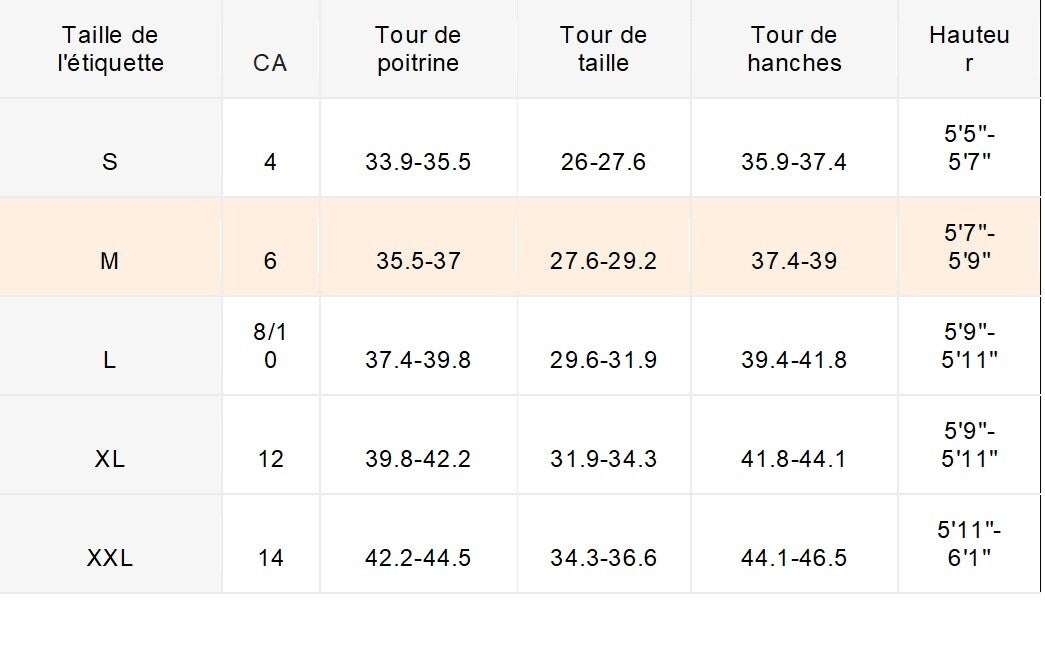Select the CA column header
The image size is (1045, 646).
tap(270, 63)
